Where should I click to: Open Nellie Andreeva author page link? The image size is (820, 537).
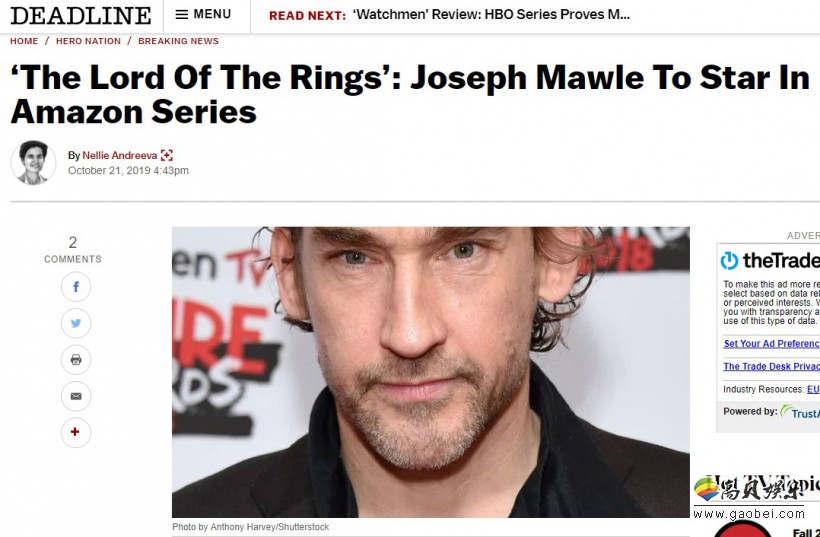click(x=120, y=155)
